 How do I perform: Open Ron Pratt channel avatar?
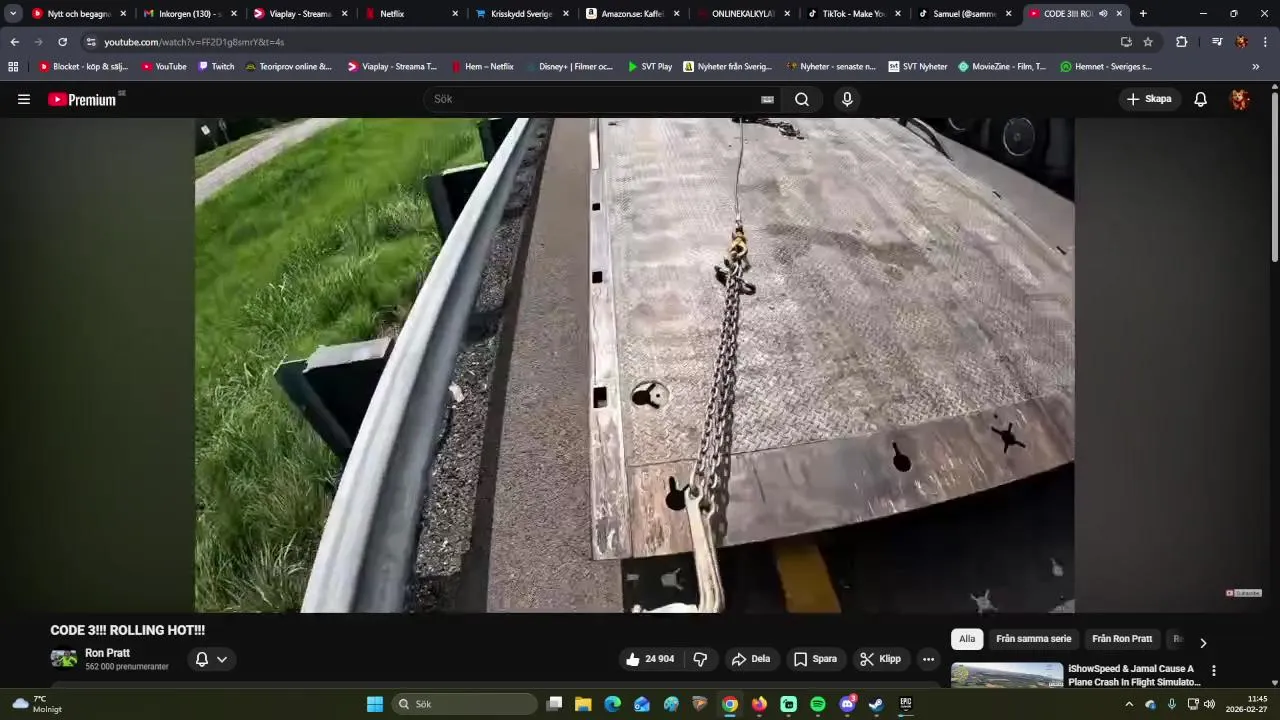64,658
